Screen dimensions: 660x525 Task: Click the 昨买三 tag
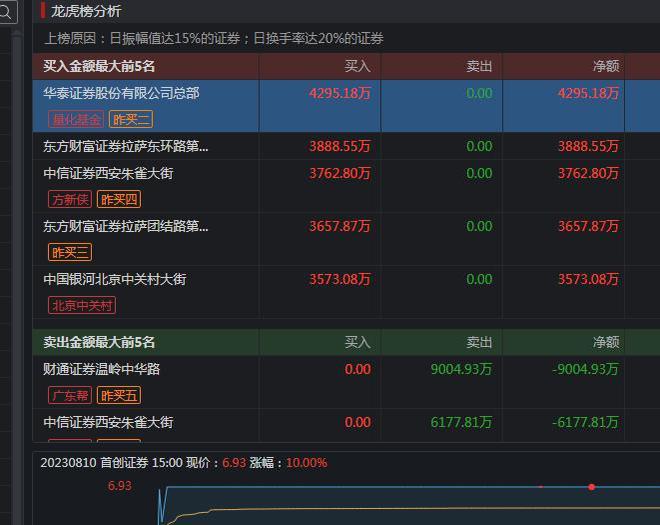70,252
